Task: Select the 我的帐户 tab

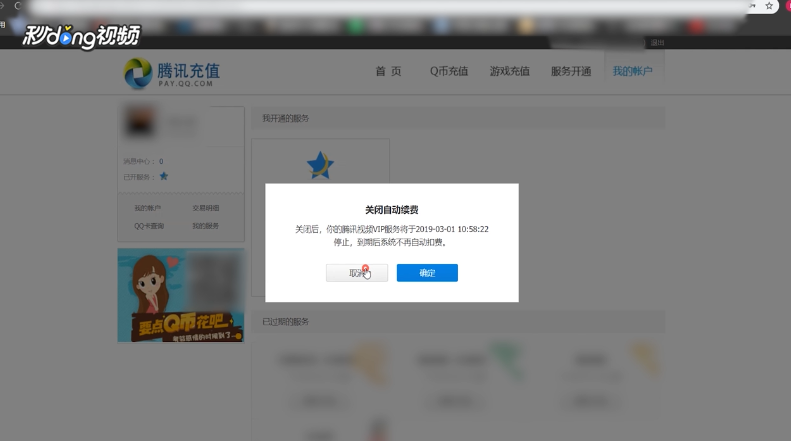Action: 632,71
